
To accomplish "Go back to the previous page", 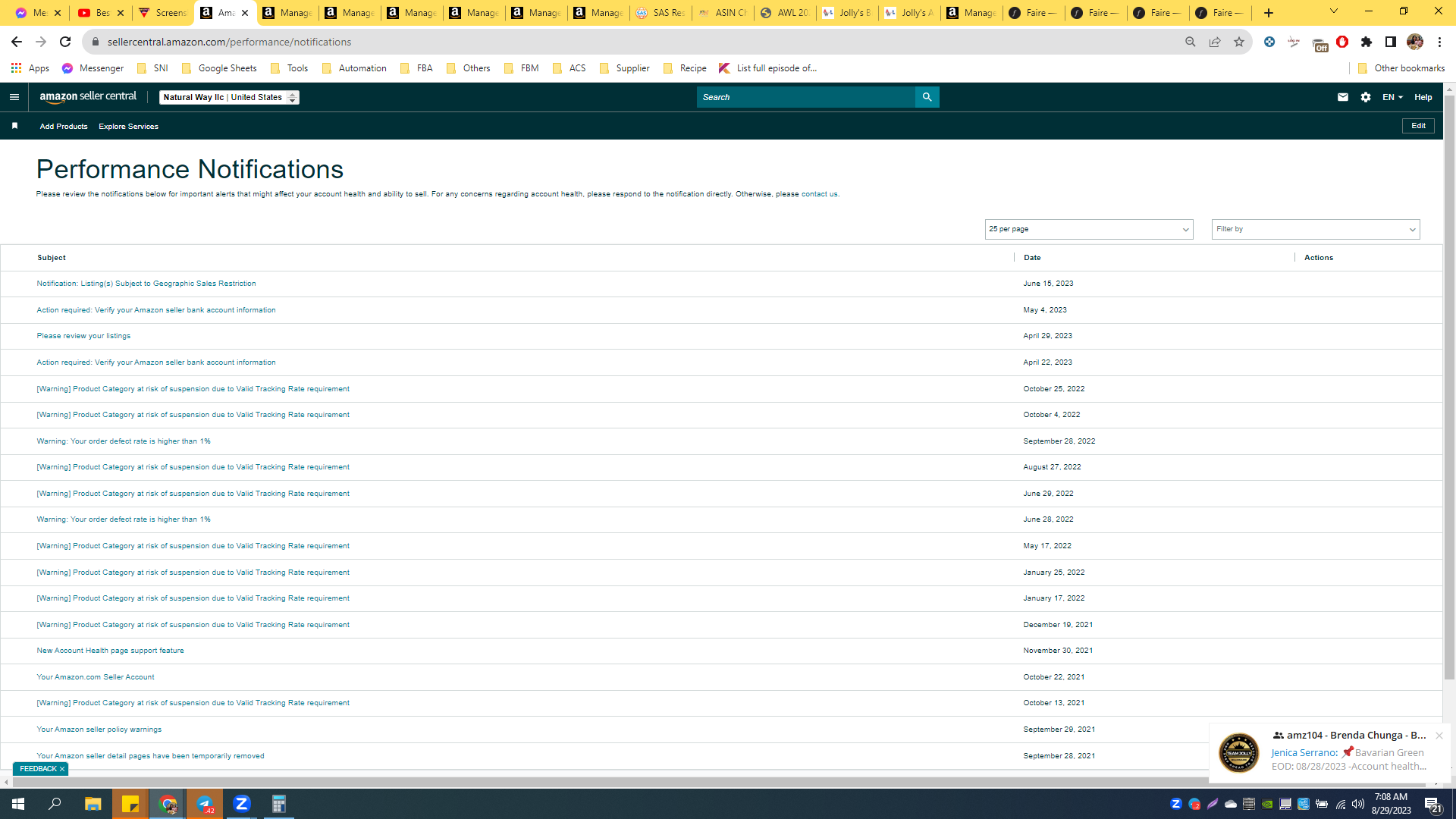I will coord(17,42).
